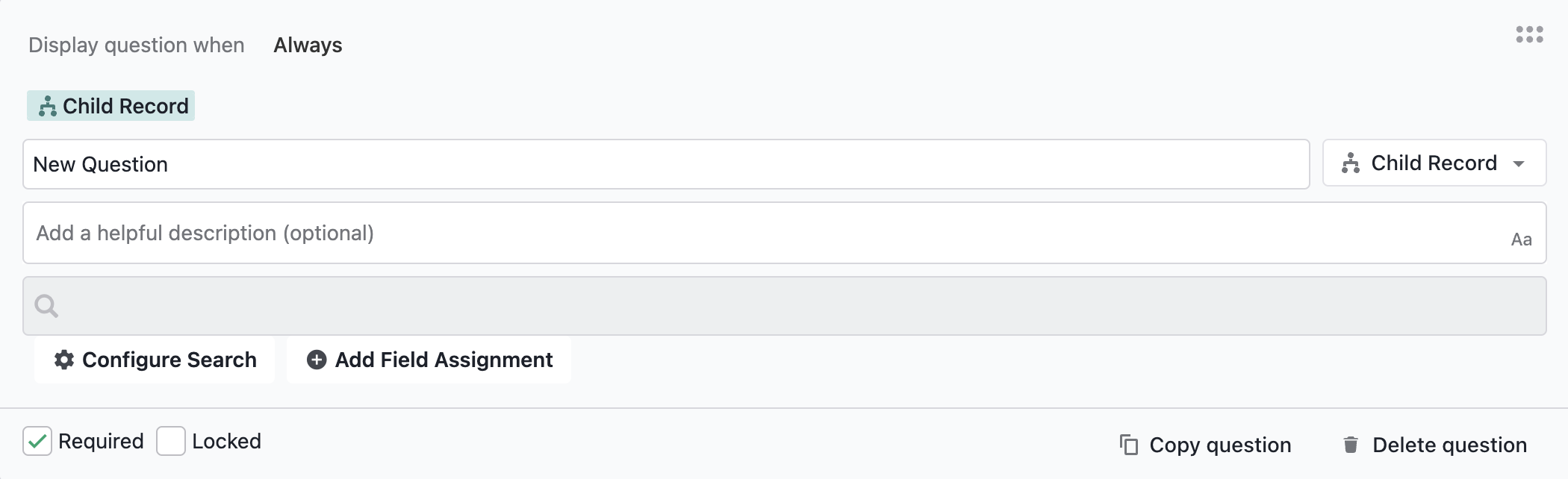Click the hierarchy icon in Child Record badge
Screen dimensions: 1568x479
48,107
